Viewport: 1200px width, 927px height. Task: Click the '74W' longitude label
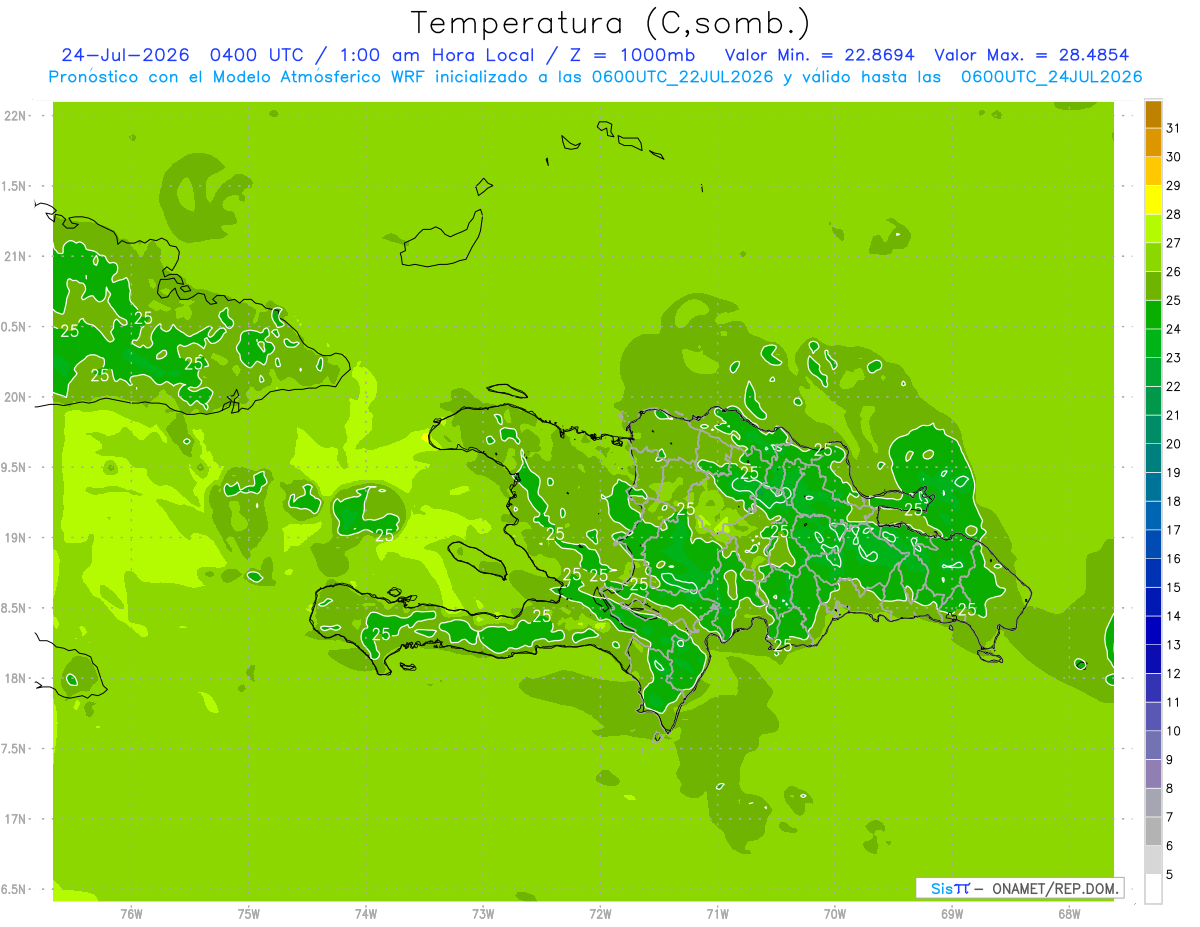(x=366, y=914)
